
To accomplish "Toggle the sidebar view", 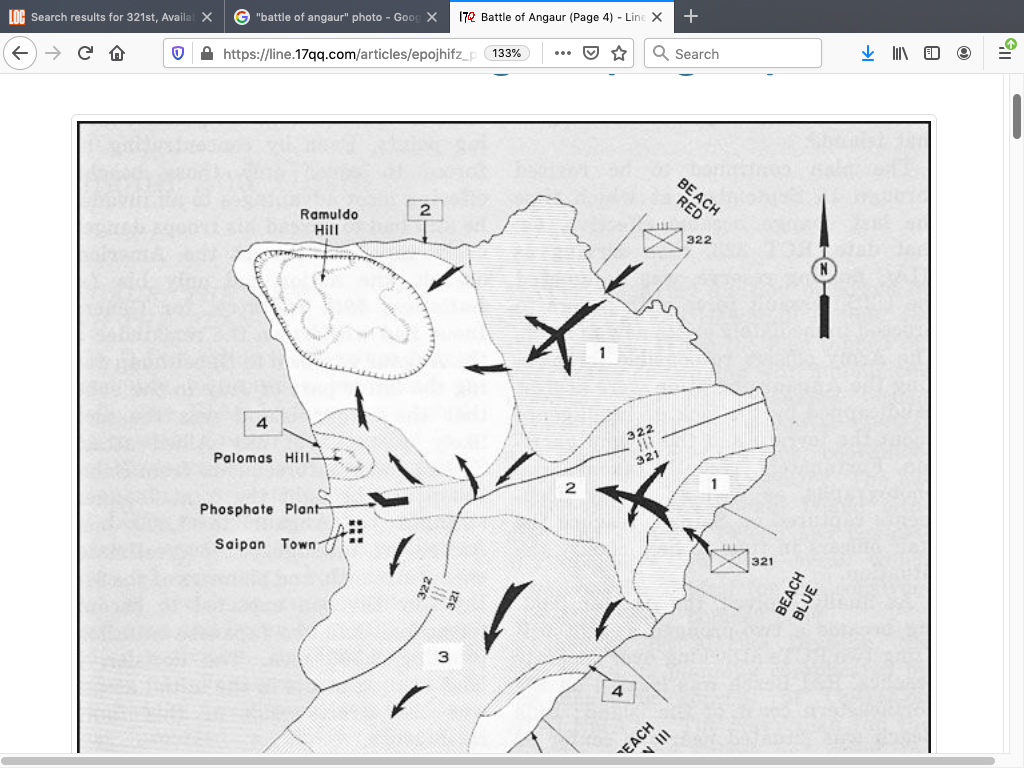I will pos(932,54).
